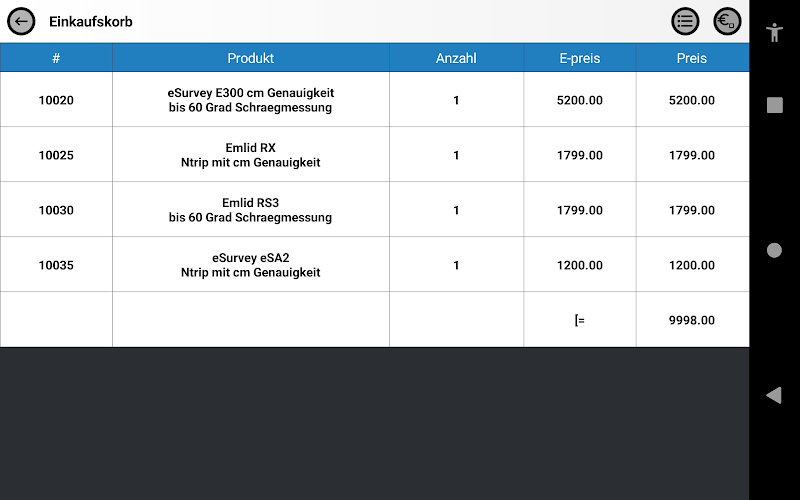Screen dimensions: 800x500
Task: Open the Emlid RS3 product entry
Action: 251,210
